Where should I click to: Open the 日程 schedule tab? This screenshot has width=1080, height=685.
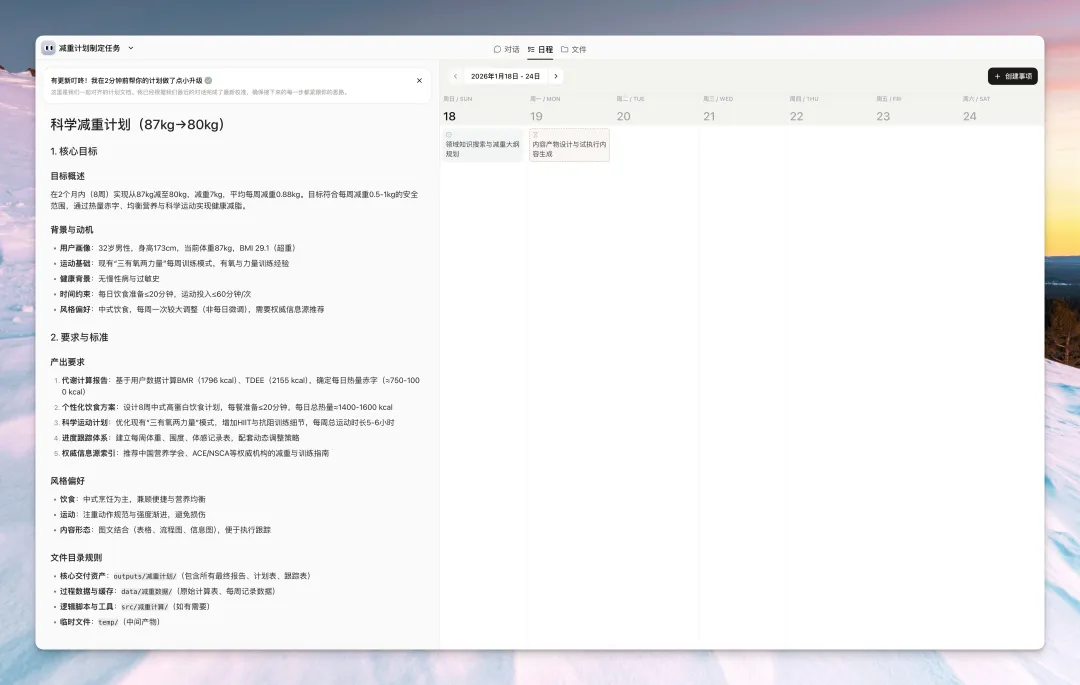pos(540,49)
